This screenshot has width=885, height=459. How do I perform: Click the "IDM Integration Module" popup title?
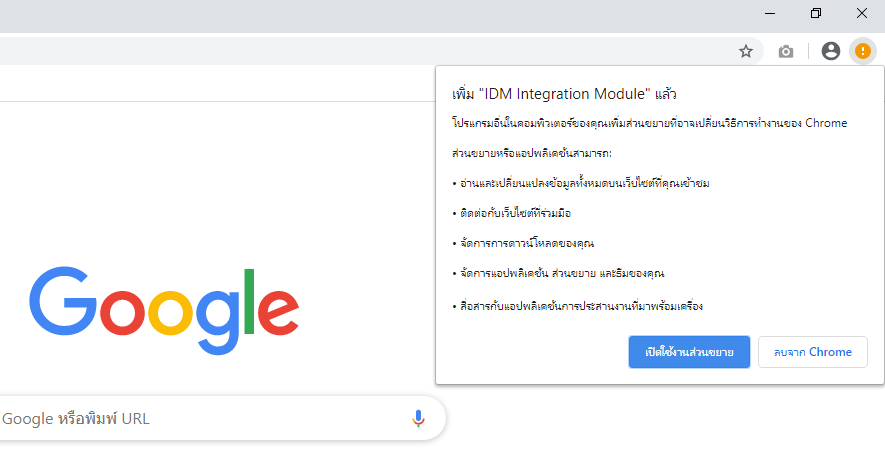(x=565, y=94)
